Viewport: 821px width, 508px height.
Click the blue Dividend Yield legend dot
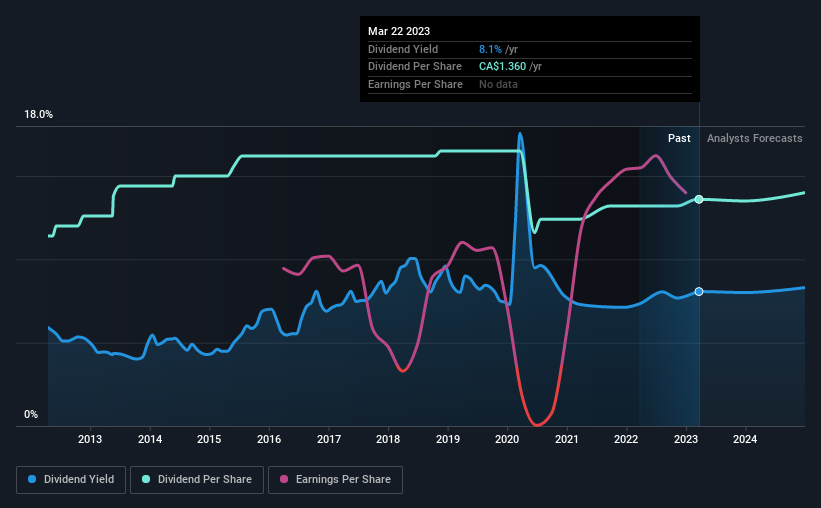pos(32,479)
